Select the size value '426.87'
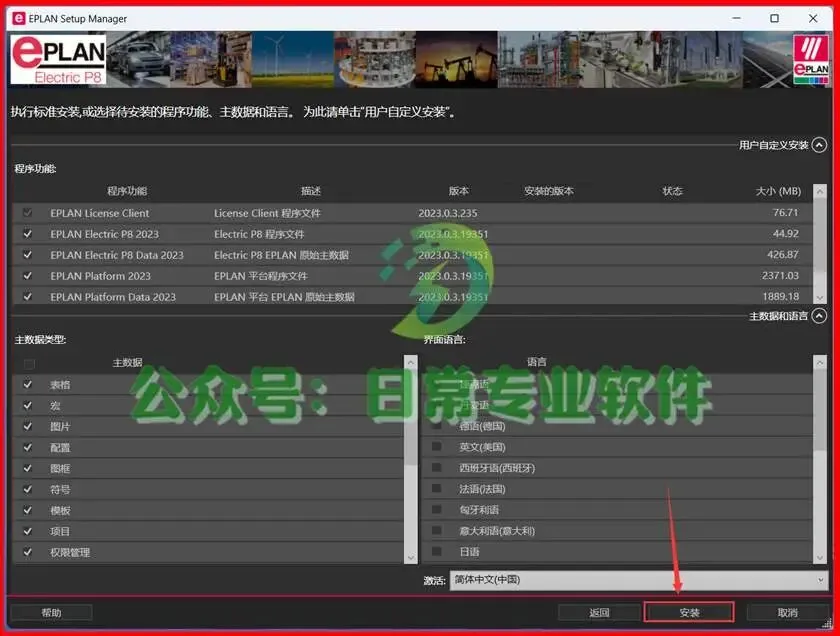 tap(783, 255)
